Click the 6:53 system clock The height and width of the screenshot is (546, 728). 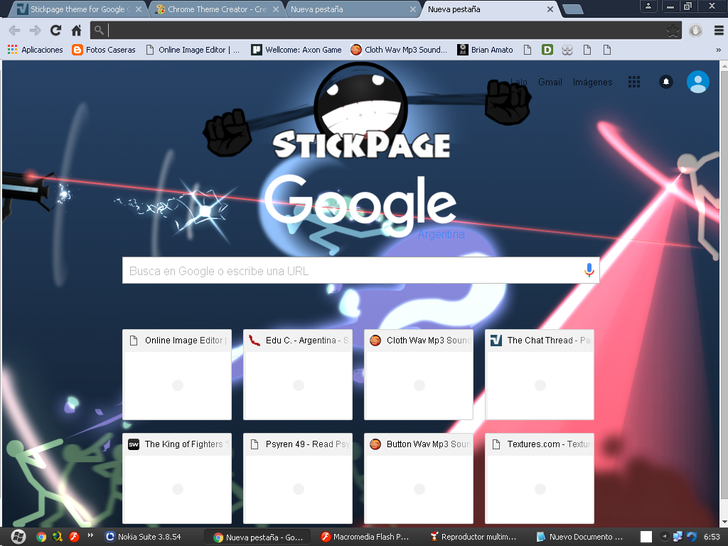click(x=712, y=537)
